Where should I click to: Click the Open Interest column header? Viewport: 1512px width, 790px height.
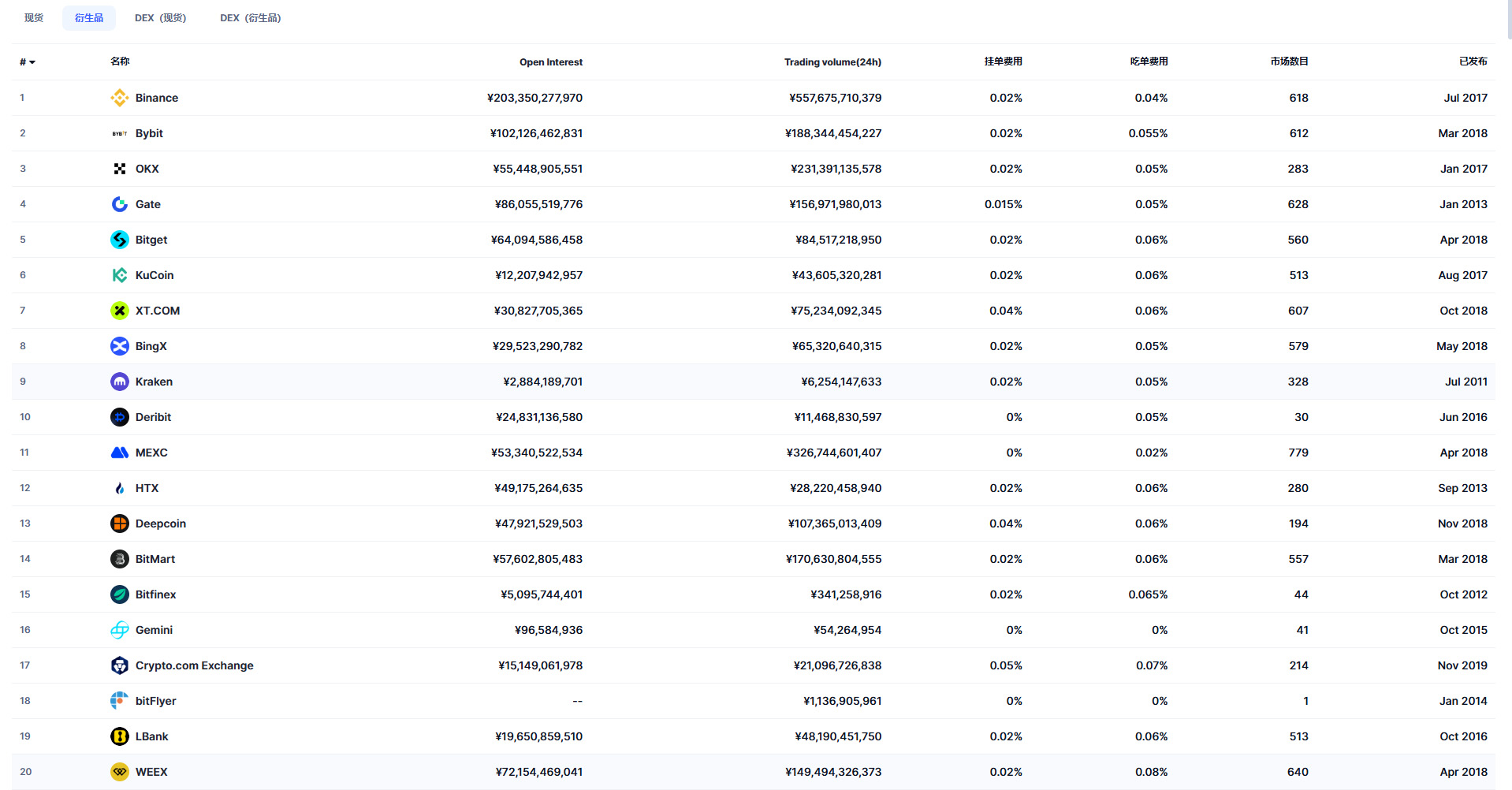click(551, 61)
